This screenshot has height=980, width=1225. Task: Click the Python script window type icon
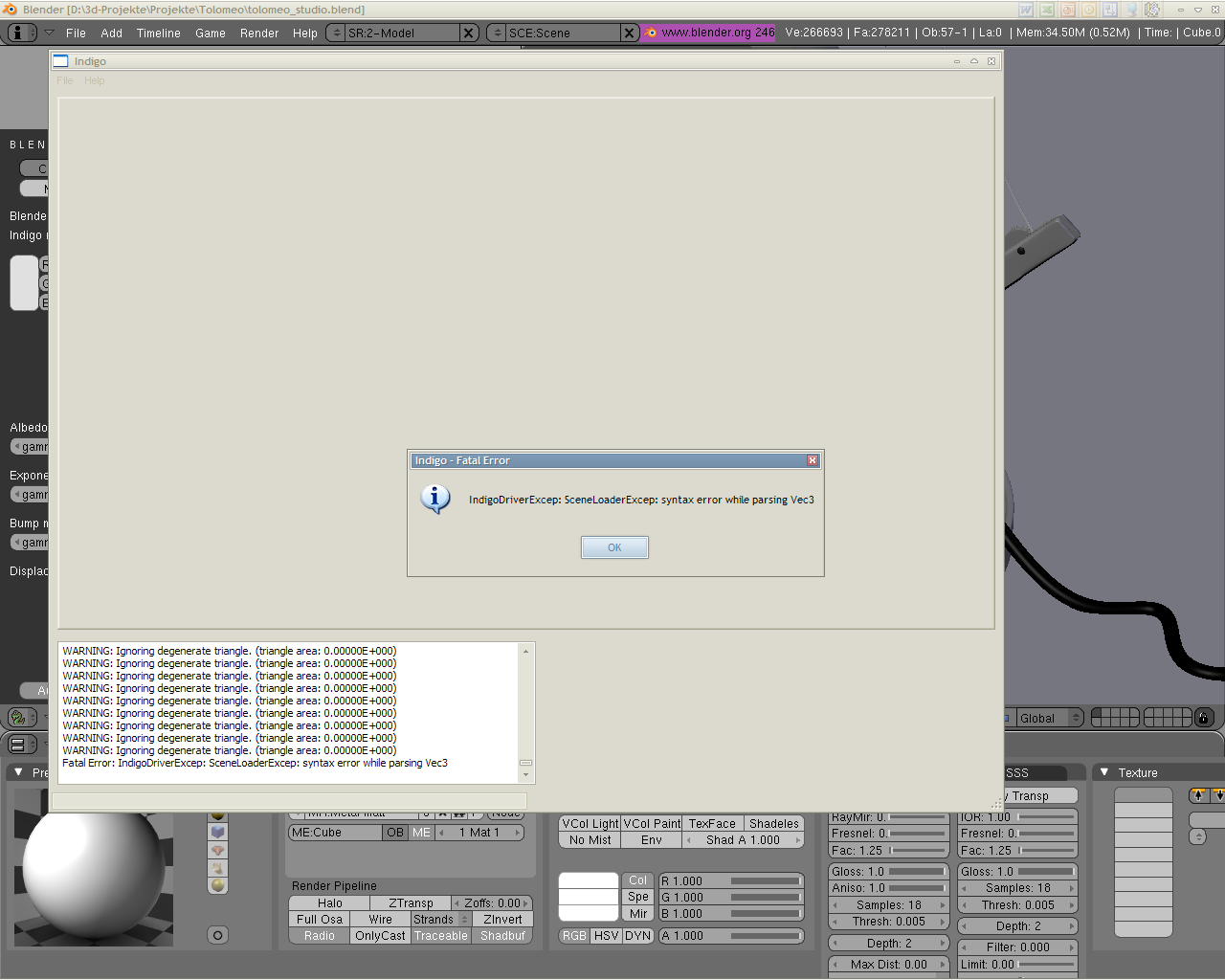pyautogui.click(x=21, y=717)
